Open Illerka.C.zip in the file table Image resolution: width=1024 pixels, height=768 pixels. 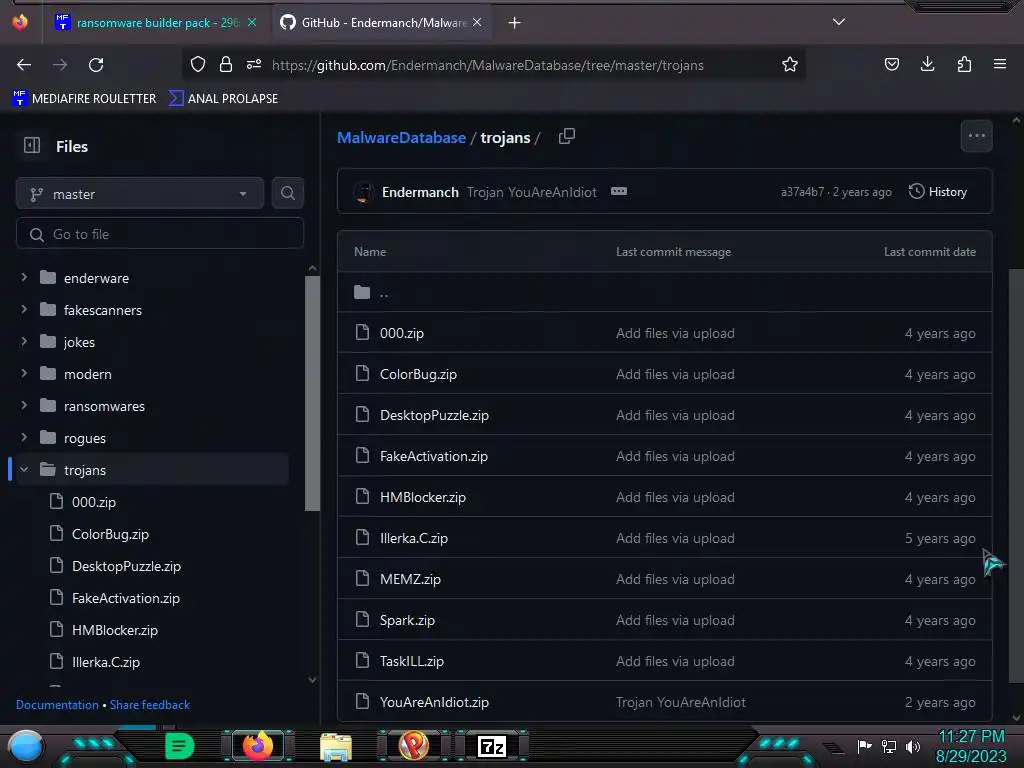(413, 539)
